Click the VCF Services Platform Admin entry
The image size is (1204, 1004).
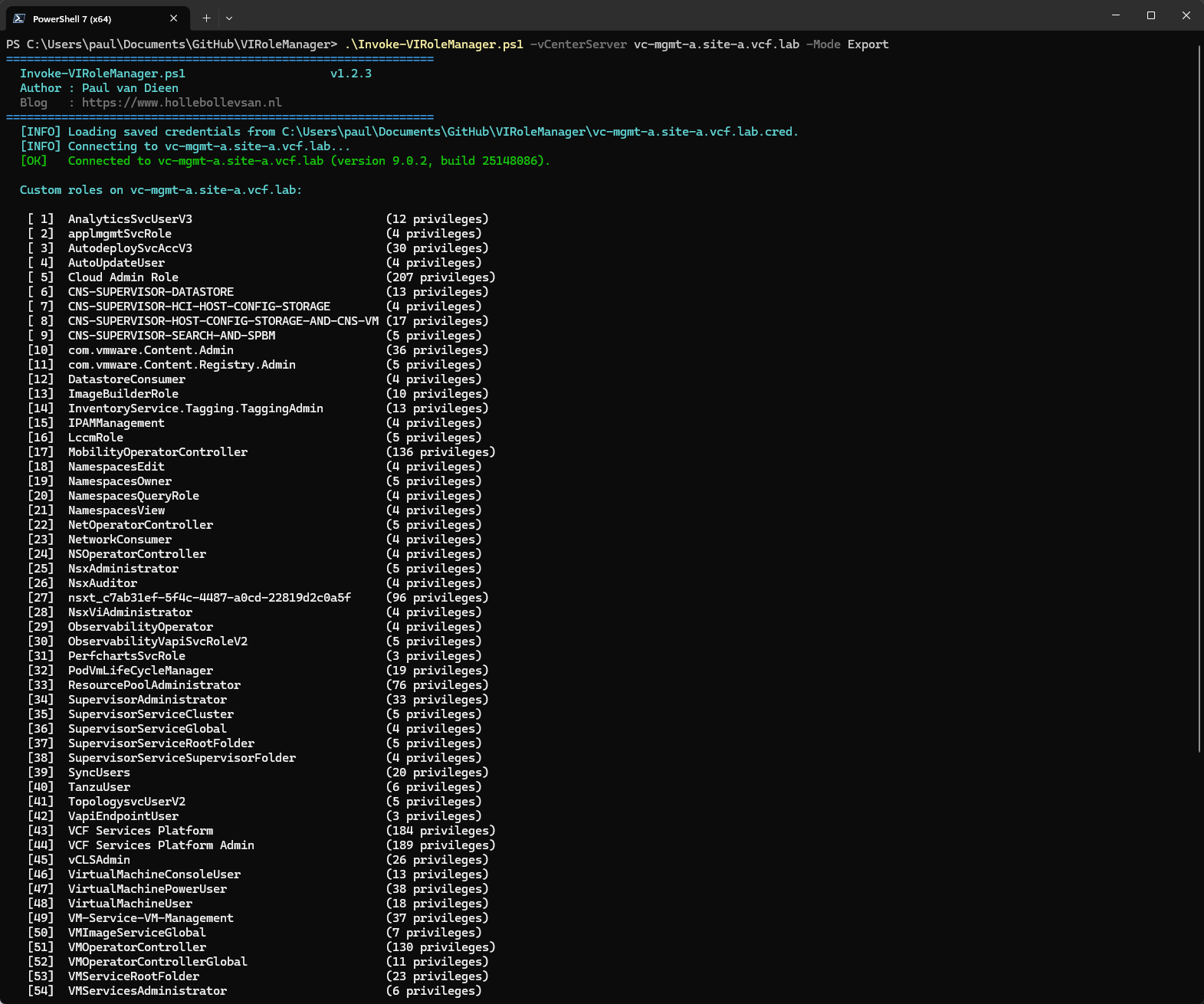click(x=161, y=845)
